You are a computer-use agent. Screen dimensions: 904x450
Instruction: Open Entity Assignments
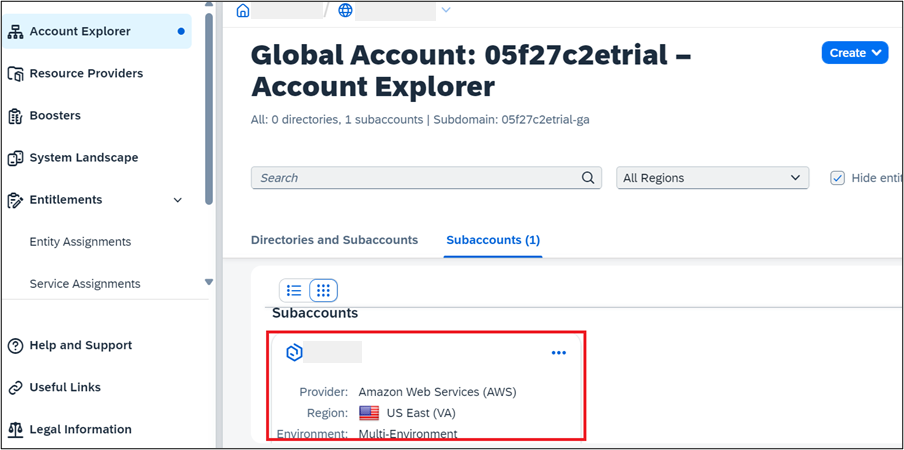(x=80, y=241)
